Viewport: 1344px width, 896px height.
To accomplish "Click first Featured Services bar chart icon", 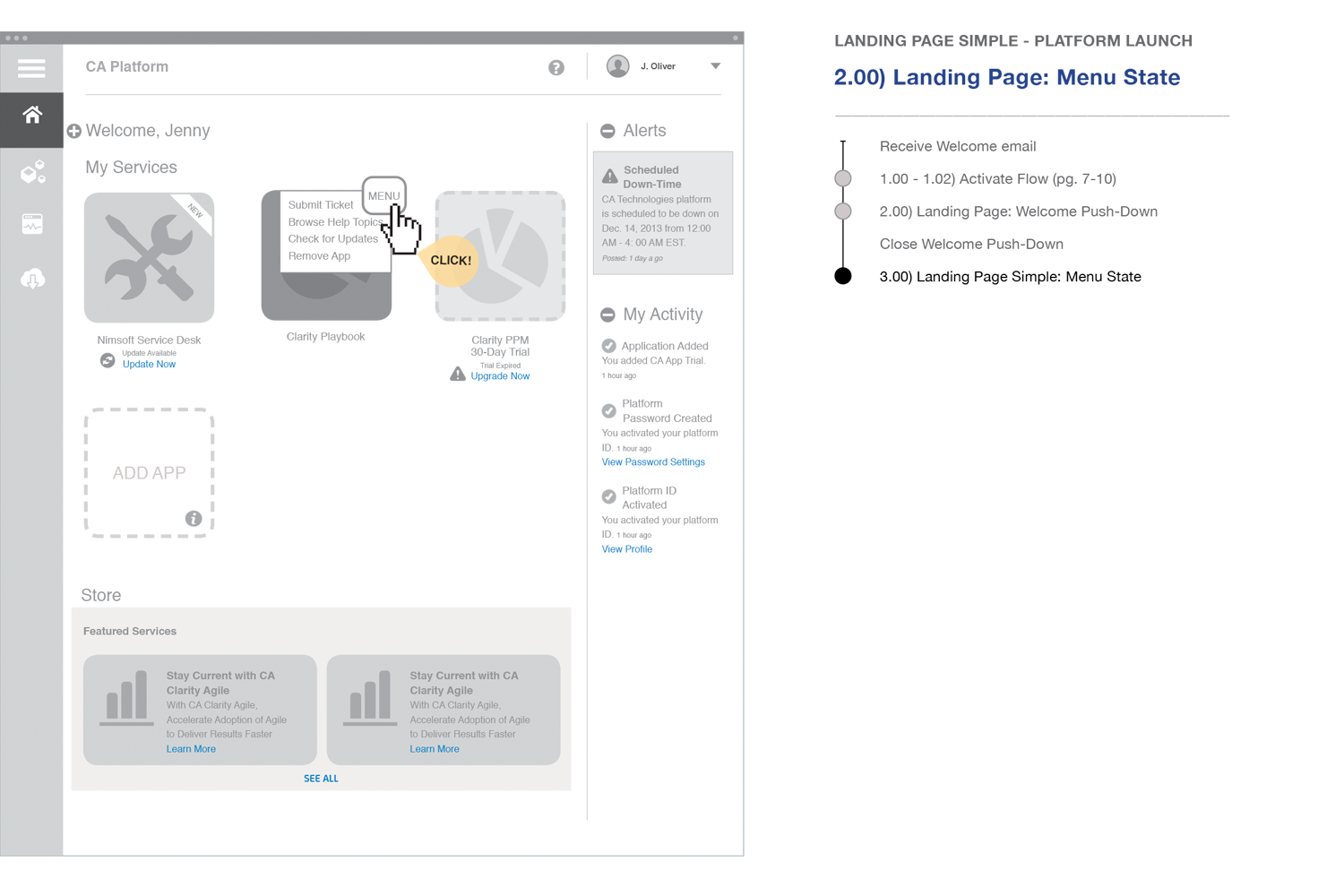I will coord(126,698).
